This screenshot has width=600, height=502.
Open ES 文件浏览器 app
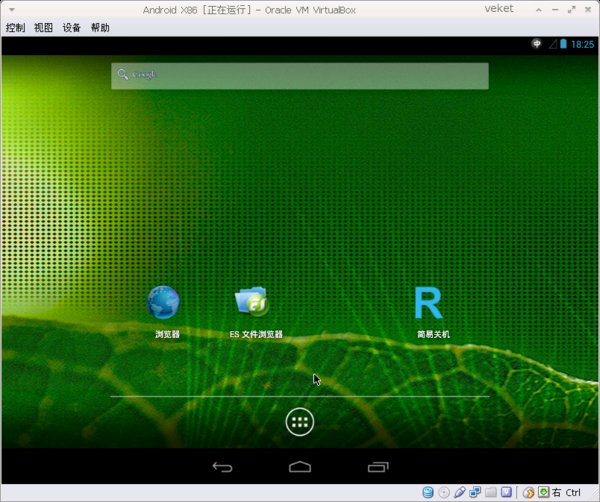pyautogui.click(x=253, y=302)
